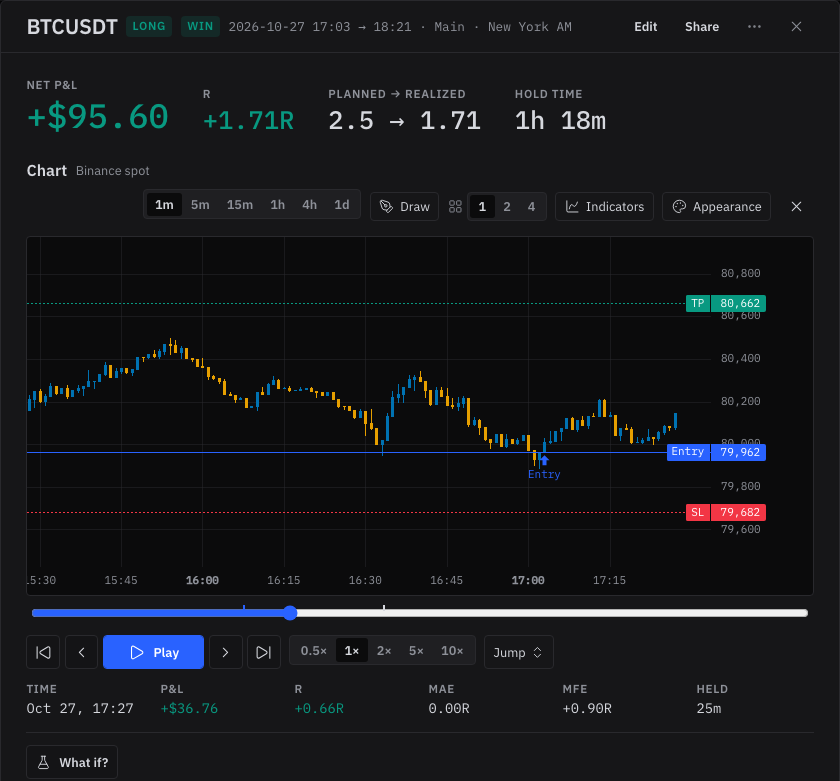
Task: Click the Entry 79,962 price label
Action: point(716,452)
